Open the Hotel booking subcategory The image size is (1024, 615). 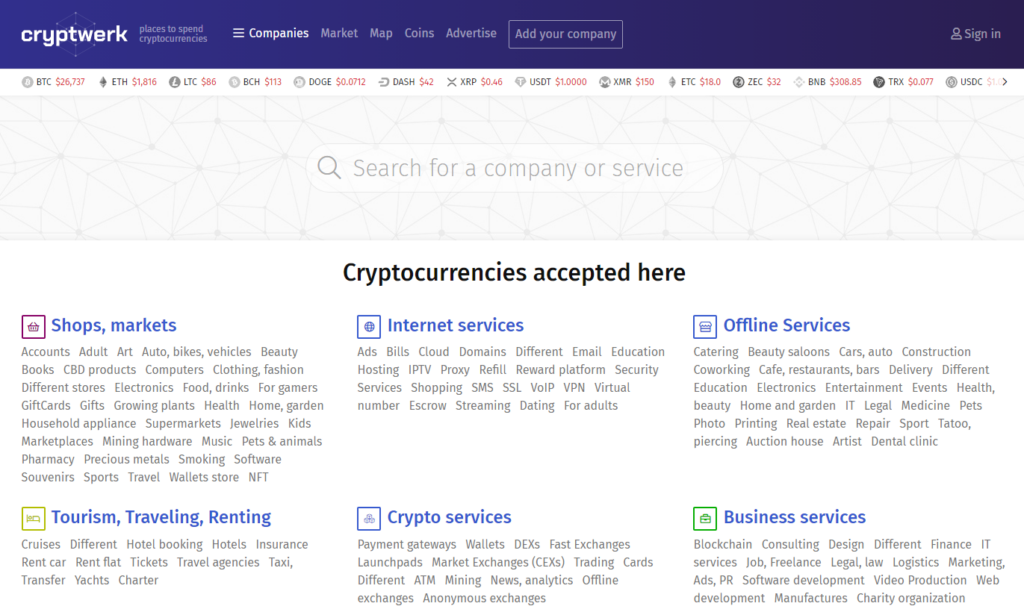(x=165, y=544)
